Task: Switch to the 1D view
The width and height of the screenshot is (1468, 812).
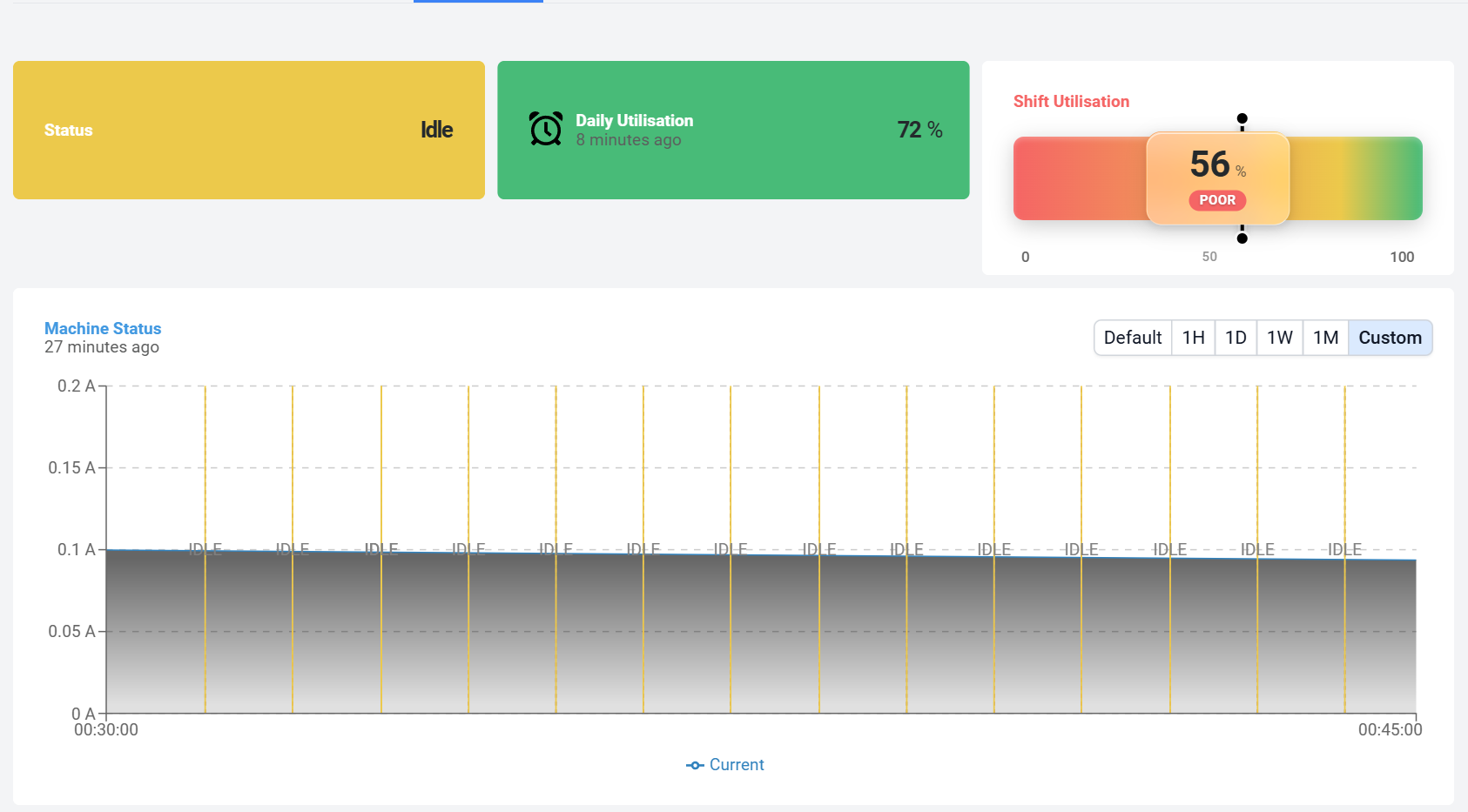Action: (x=1236, y=338)
